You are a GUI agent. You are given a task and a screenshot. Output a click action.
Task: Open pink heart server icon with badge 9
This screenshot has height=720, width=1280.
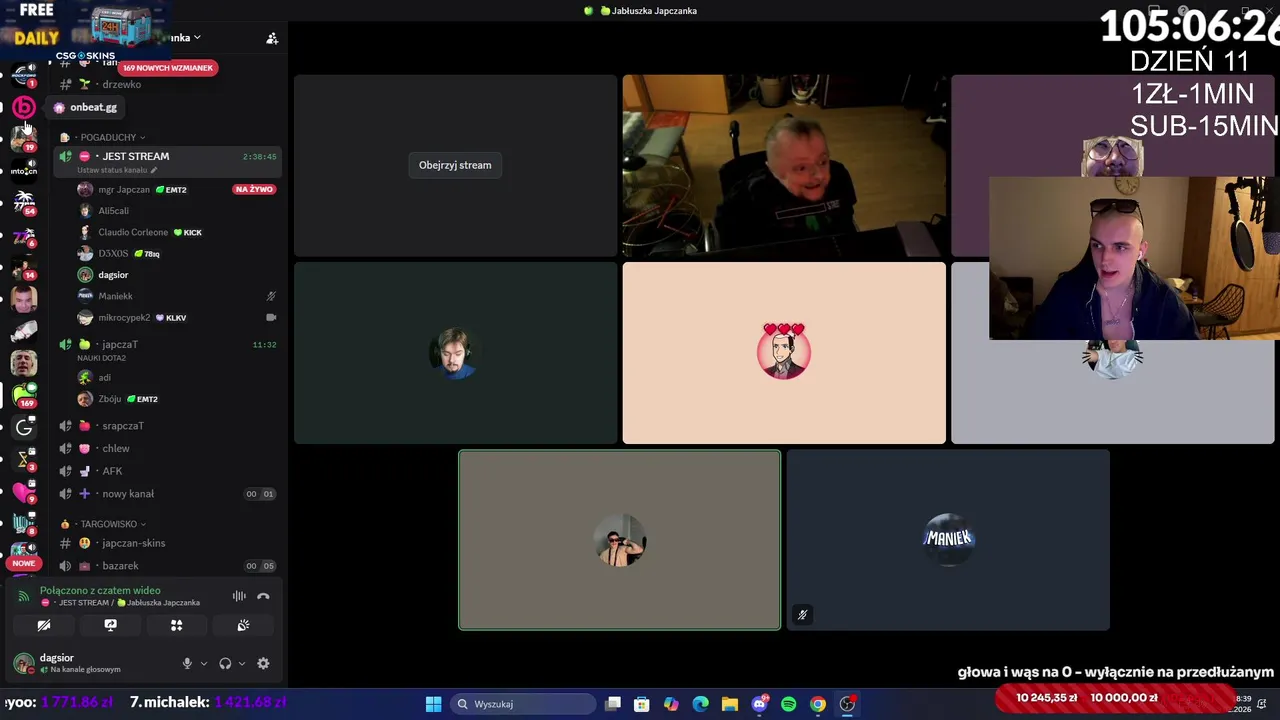24,491
